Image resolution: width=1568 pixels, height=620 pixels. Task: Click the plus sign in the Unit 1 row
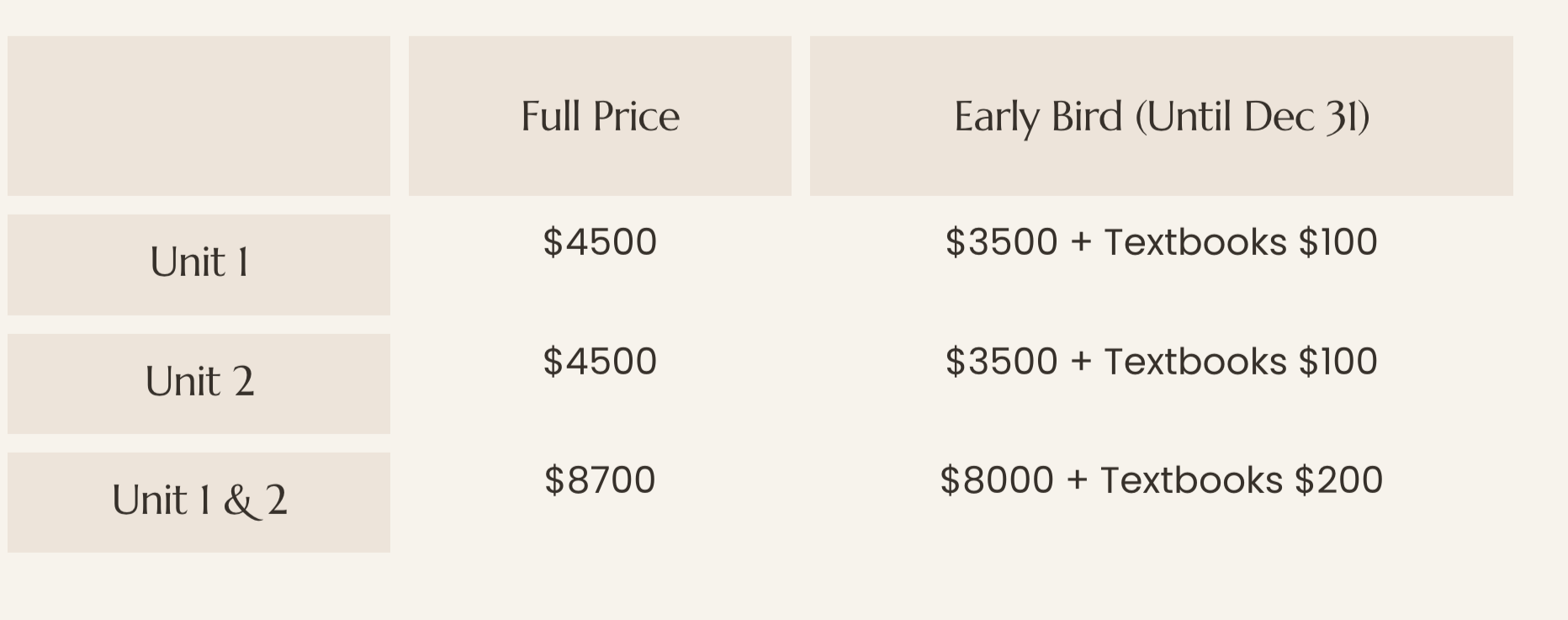(x=1081, y=242)
